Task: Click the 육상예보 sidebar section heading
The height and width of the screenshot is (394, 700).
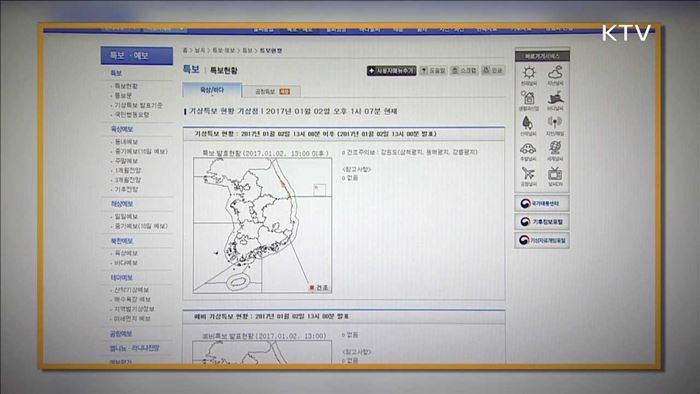Action: [121, 129]
